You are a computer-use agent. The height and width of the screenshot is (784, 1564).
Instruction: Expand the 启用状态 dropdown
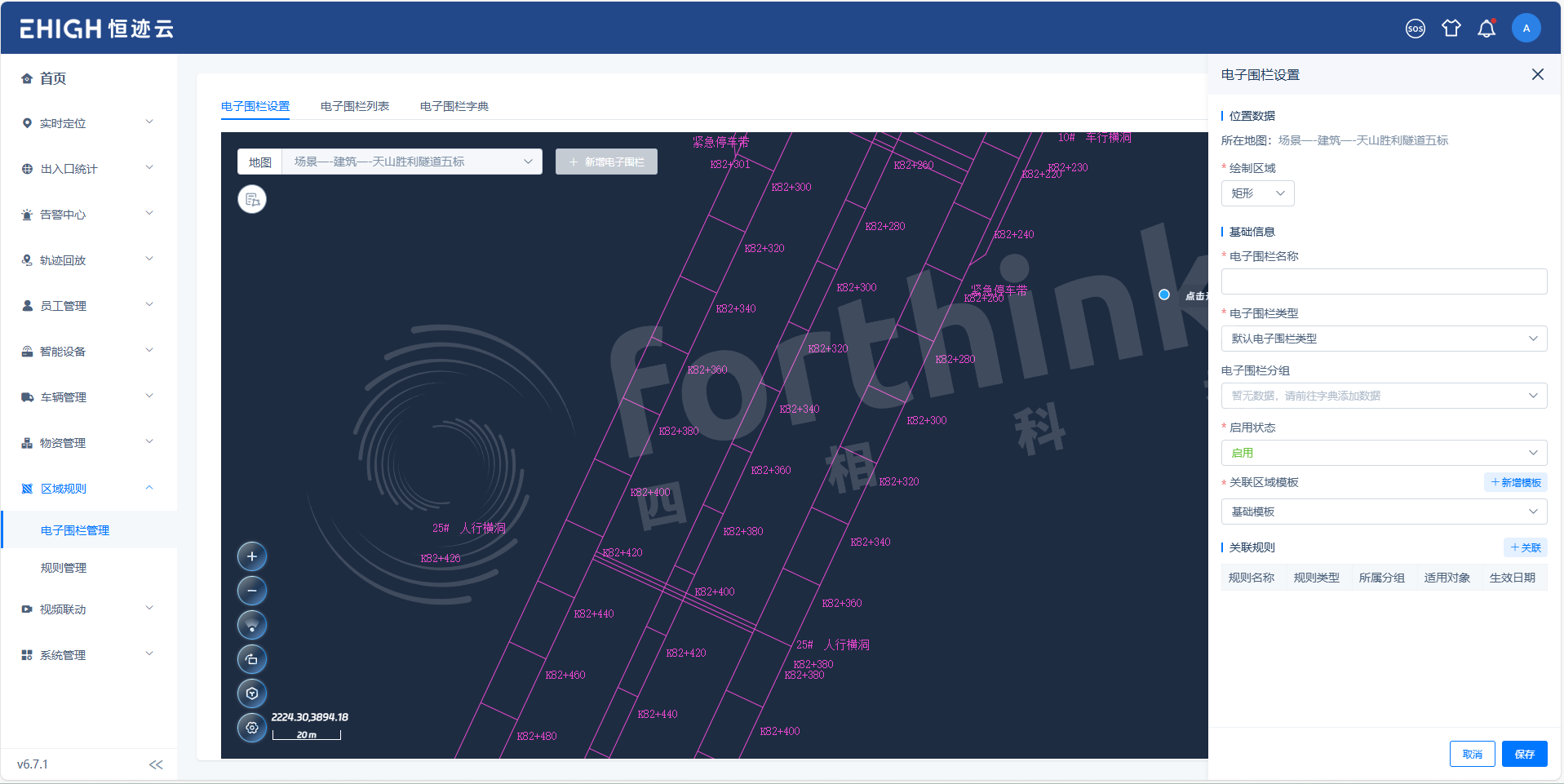click(x=1383, y=453)
